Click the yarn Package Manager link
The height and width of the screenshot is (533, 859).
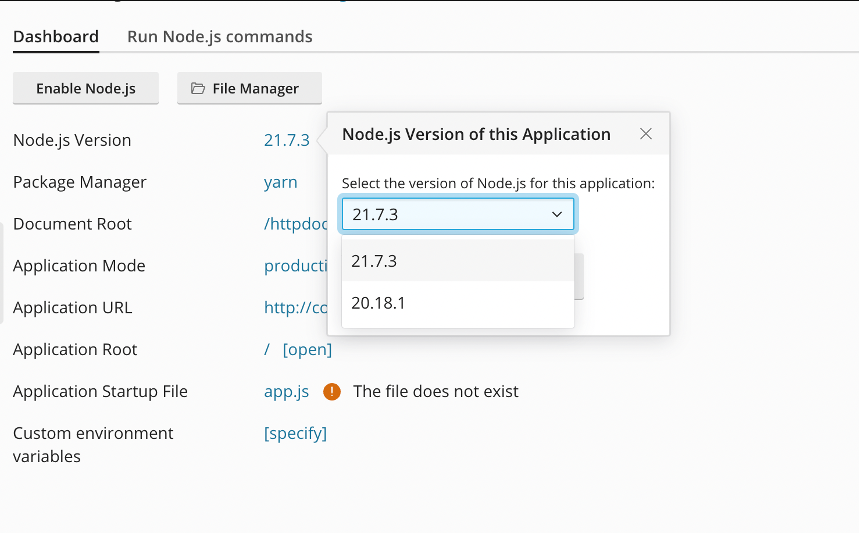(280, 182)
